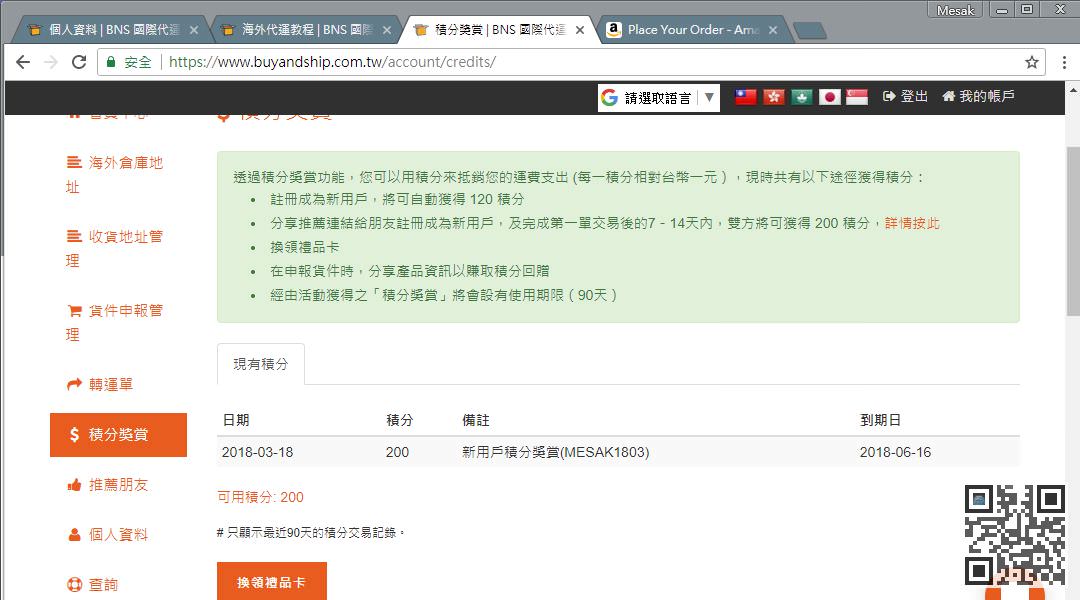Click the Taiwan flag icon
This screenshot has height=600, width=1080.
(x=746, y=97)
